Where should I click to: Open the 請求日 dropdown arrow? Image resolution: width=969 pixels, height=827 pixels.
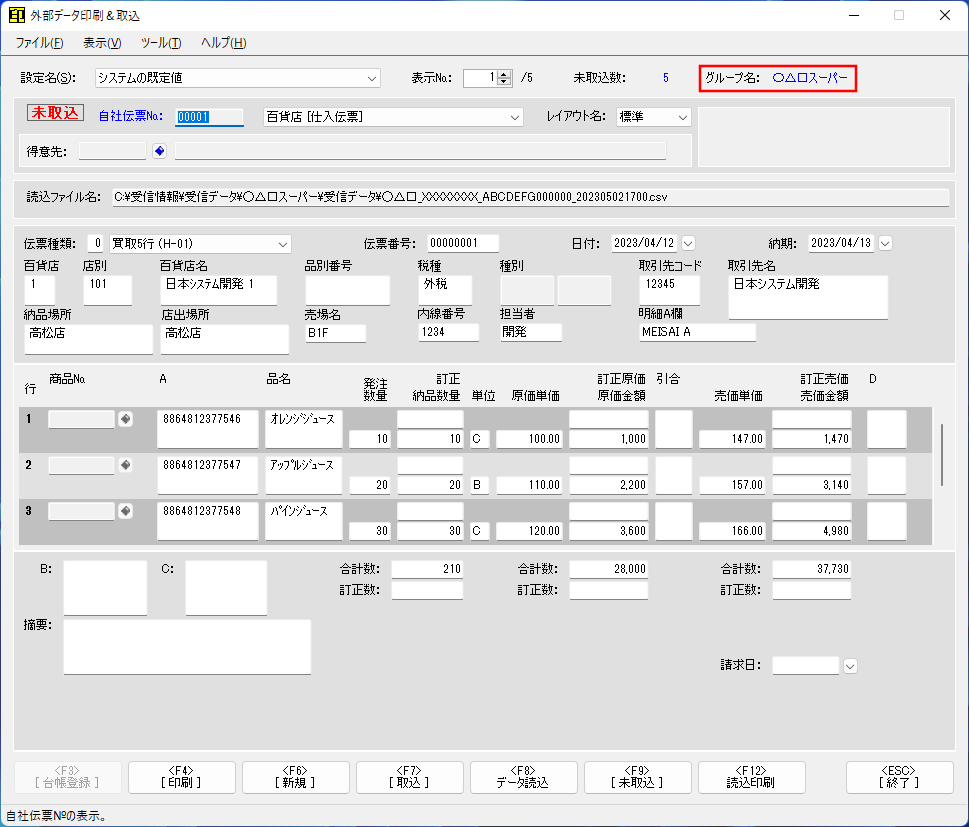coord(850,666)
